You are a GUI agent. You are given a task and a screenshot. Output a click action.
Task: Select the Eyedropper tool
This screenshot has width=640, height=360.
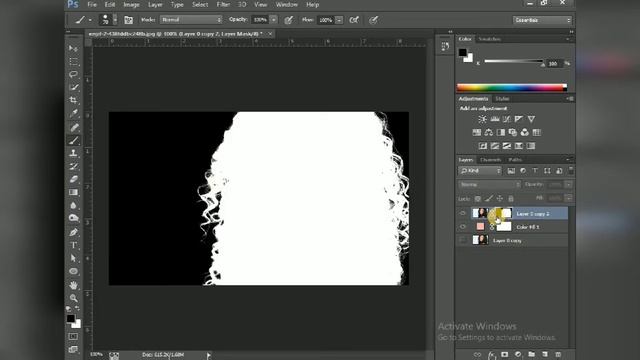point(73,113)
